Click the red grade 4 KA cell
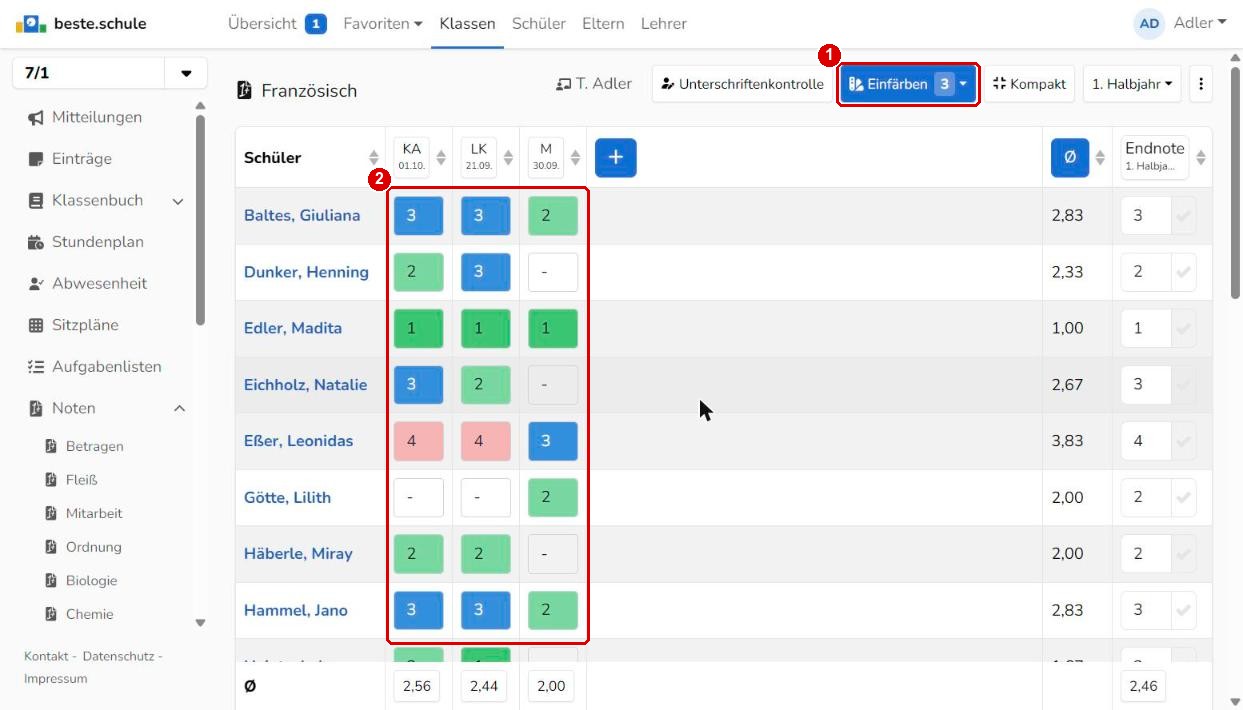The width and height of the screenshot is (1243, 710). [x=418, y=441]
